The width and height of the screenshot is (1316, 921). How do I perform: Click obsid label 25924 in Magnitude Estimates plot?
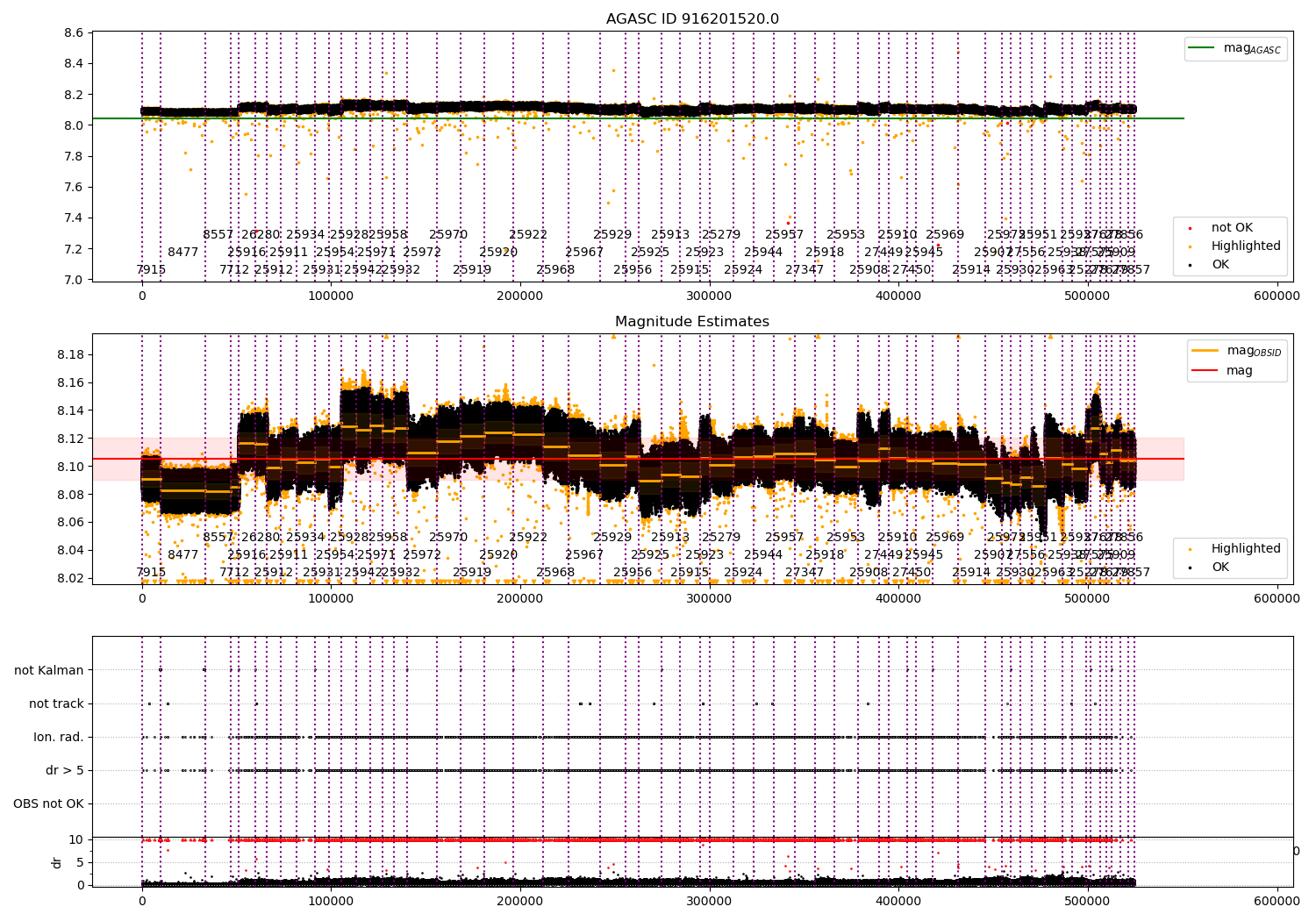tap(743, 572)
